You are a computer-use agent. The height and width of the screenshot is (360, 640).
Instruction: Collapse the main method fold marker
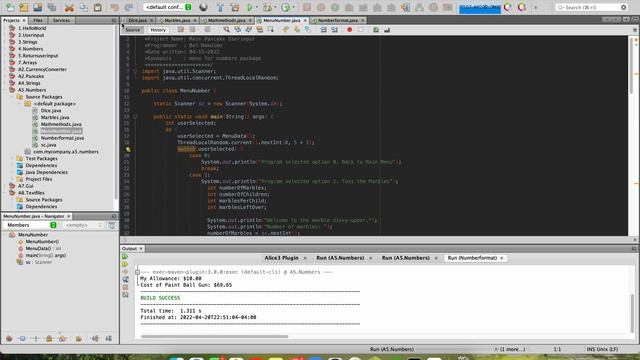pos(135,116)
